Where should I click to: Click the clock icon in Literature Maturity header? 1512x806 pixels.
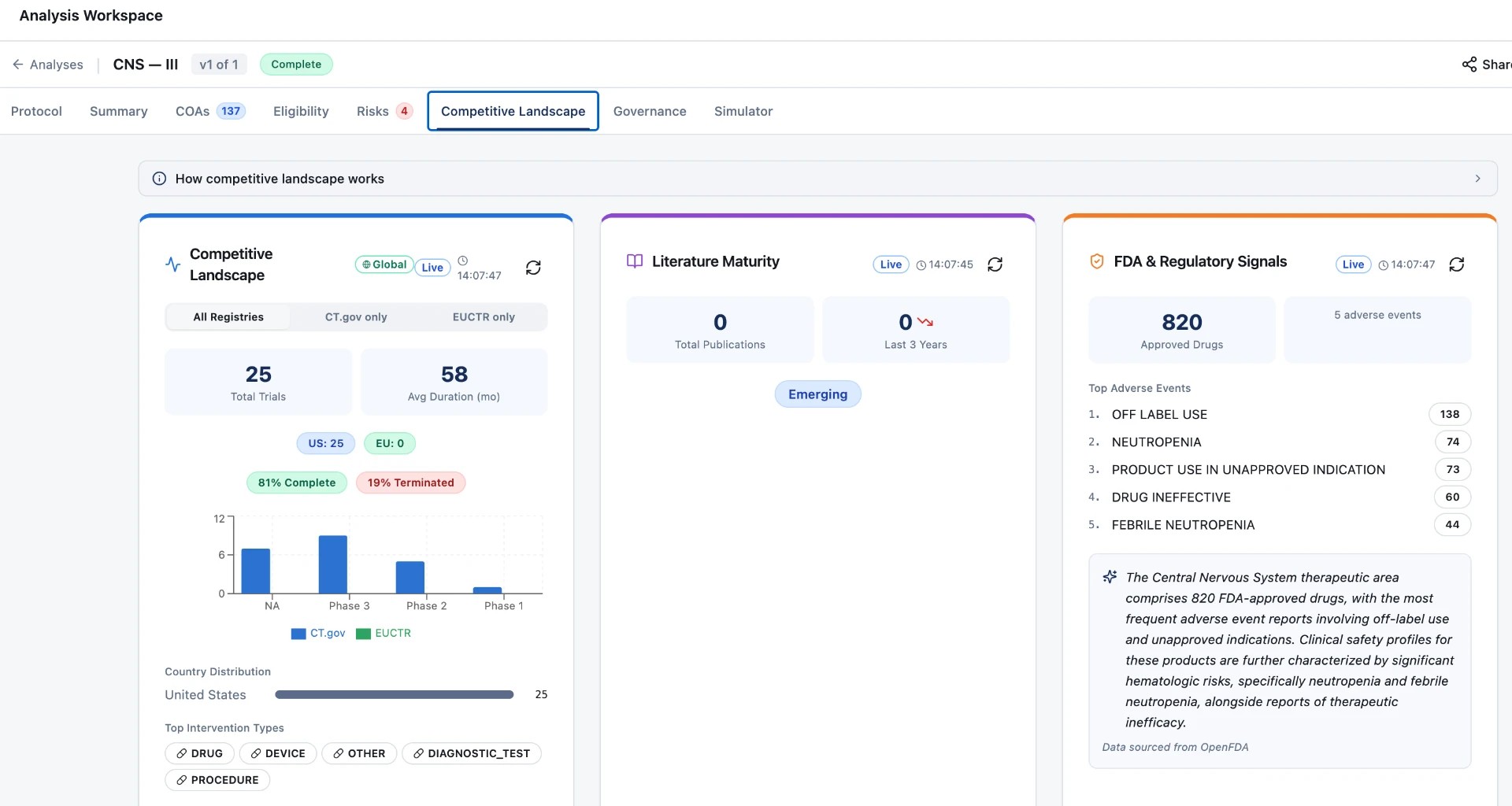921,265
